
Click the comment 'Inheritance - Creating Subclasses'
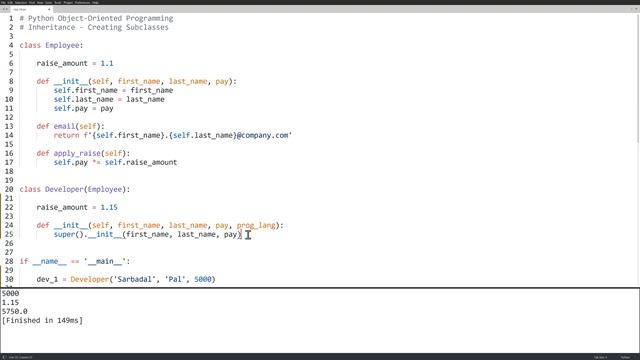(x=98, y=27)
